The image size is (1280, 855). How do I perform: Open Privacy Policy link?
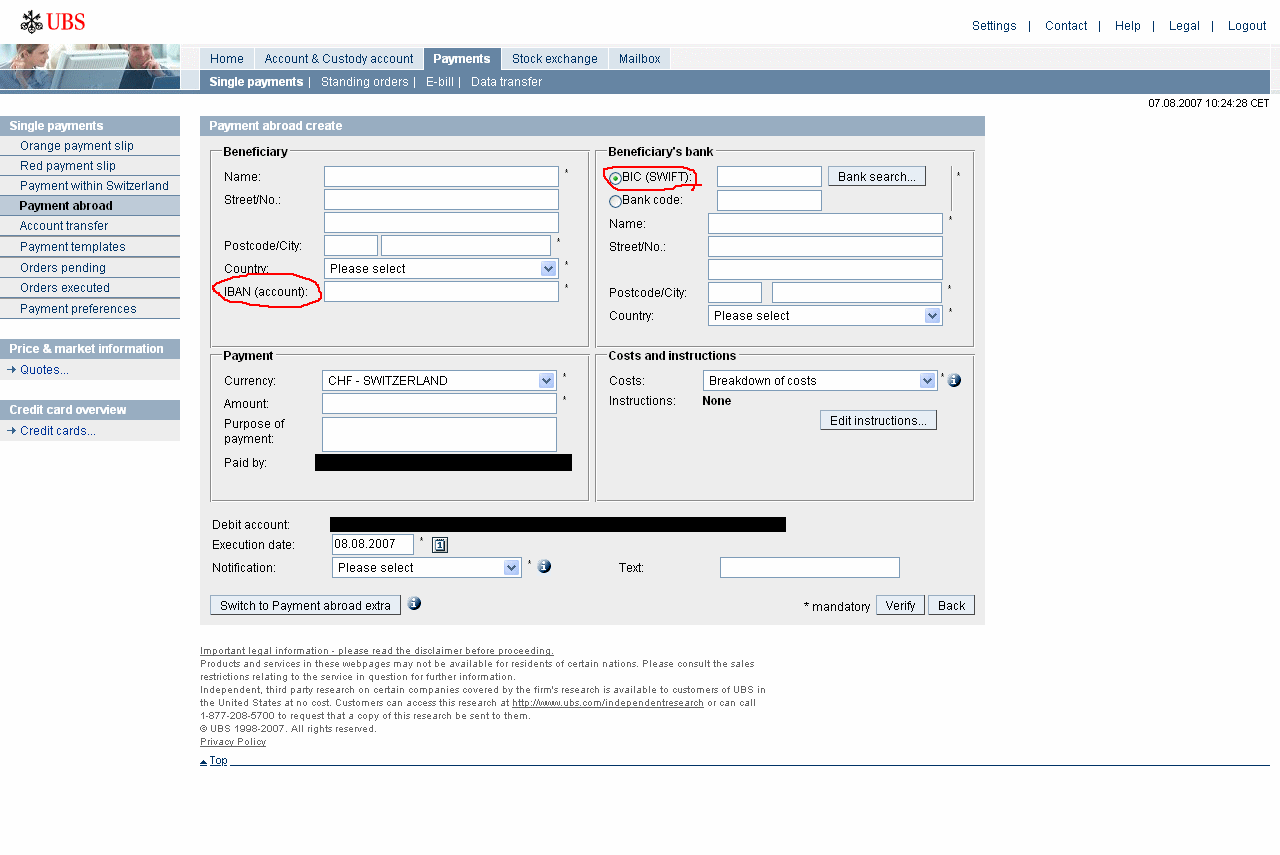pyautogui.click(x=233, y=742)
